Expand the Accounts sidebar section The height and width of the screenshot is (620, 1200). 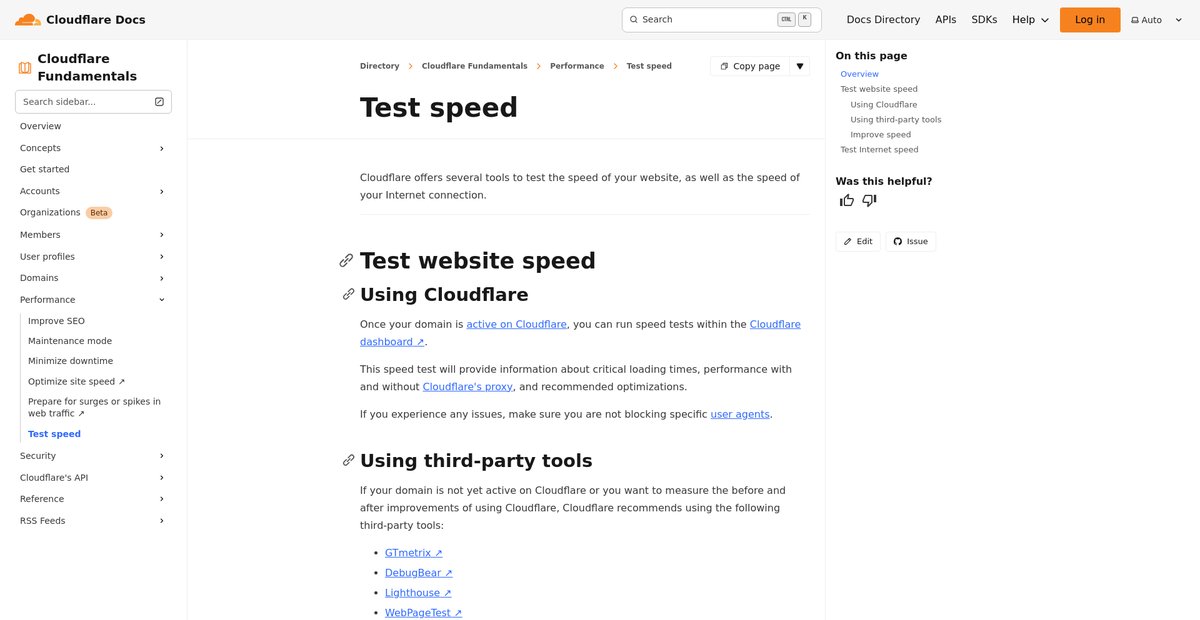pos(162,191)
